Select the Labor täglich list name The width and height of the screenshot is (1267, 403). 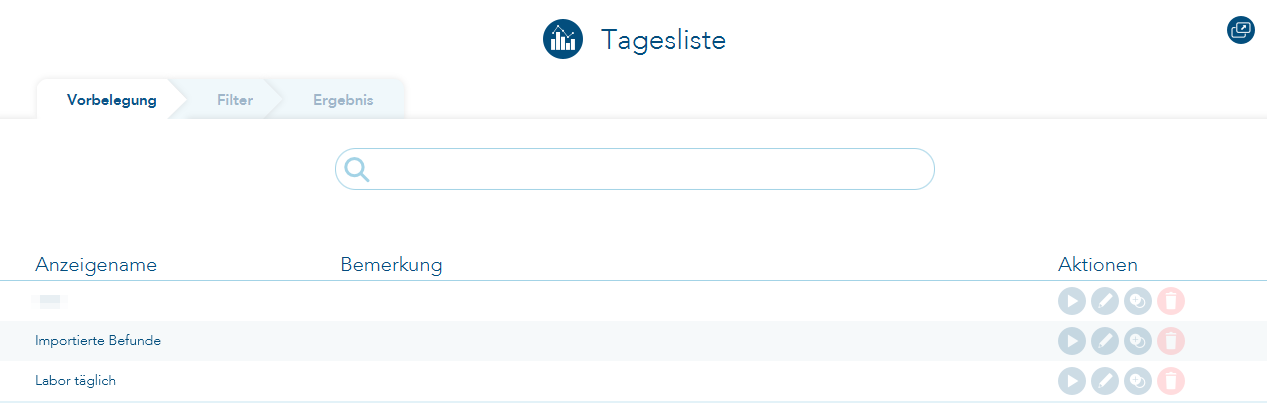click(x=76, y=381)
